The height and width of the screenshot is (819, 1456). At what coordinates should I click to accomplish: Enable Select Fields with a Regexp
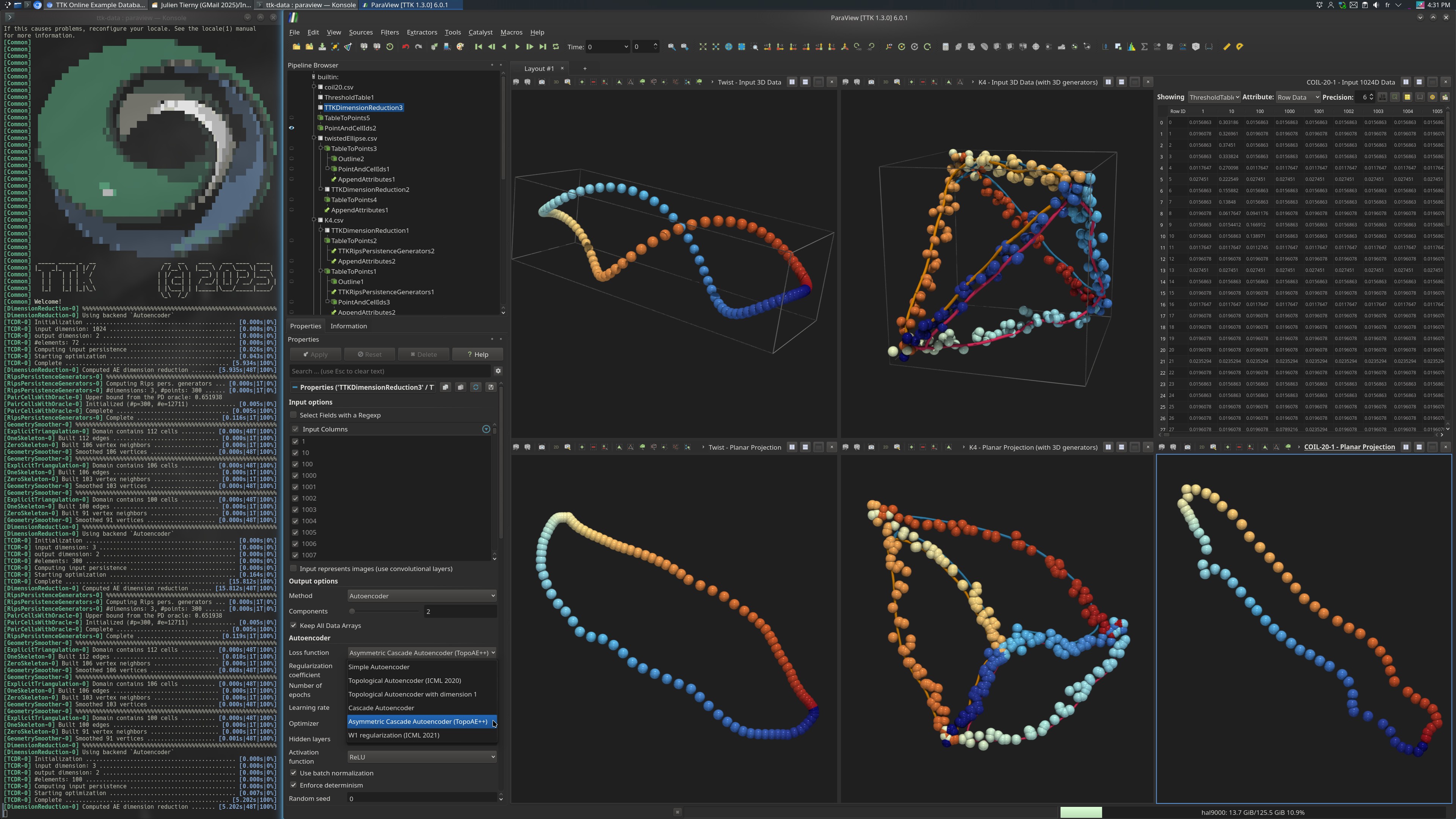(293, 415)
